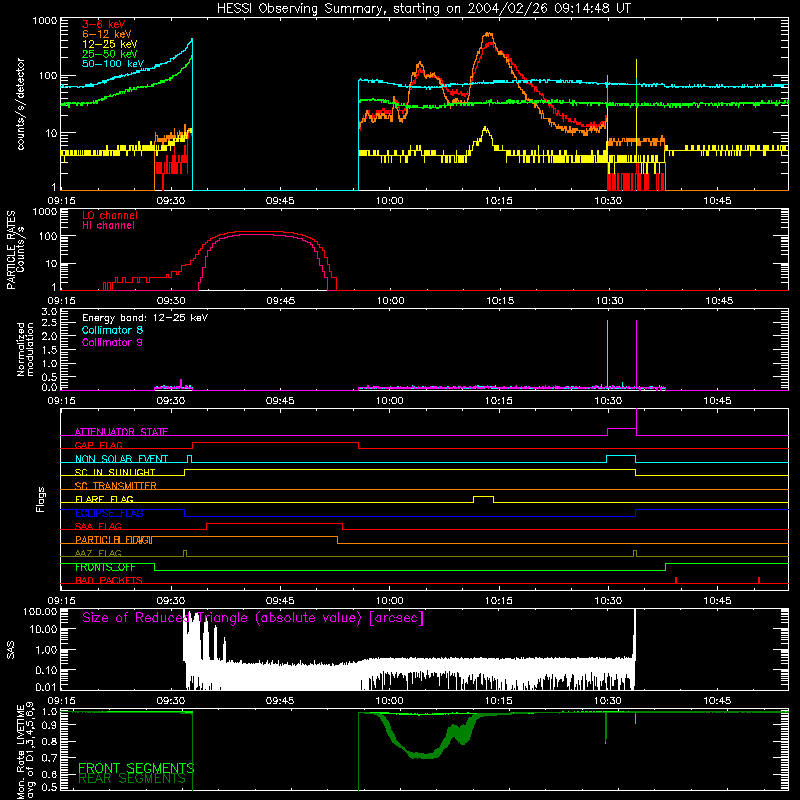
Task: Click the 09:45 time label under particle rates plot
Action: [280, 301]
